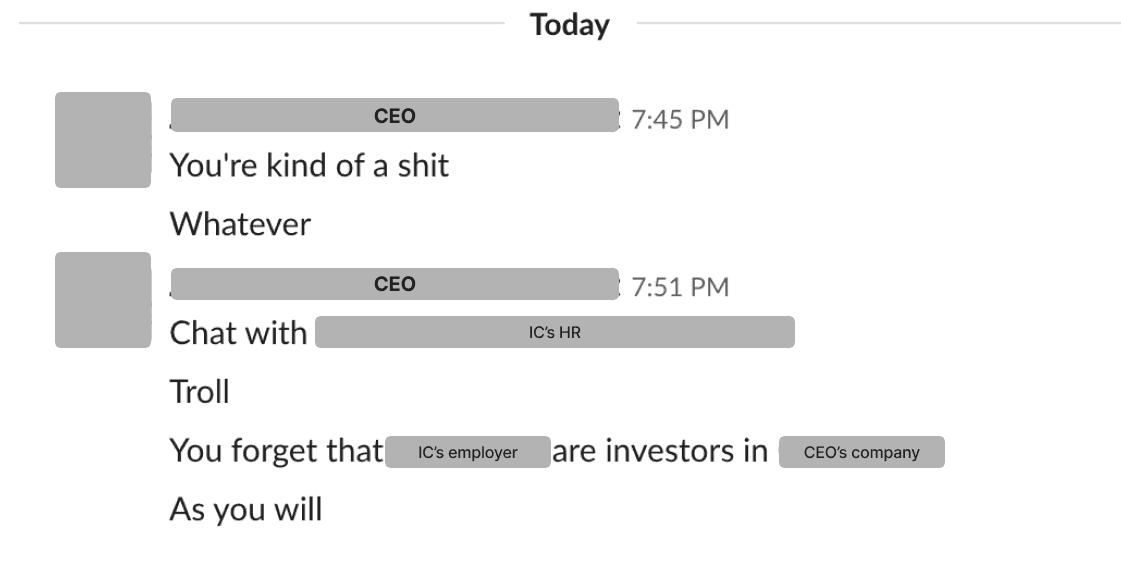The width and height of the screenshot is (1121, 588).
Task: Click the divider line right of Today
Action: (880, 24)
